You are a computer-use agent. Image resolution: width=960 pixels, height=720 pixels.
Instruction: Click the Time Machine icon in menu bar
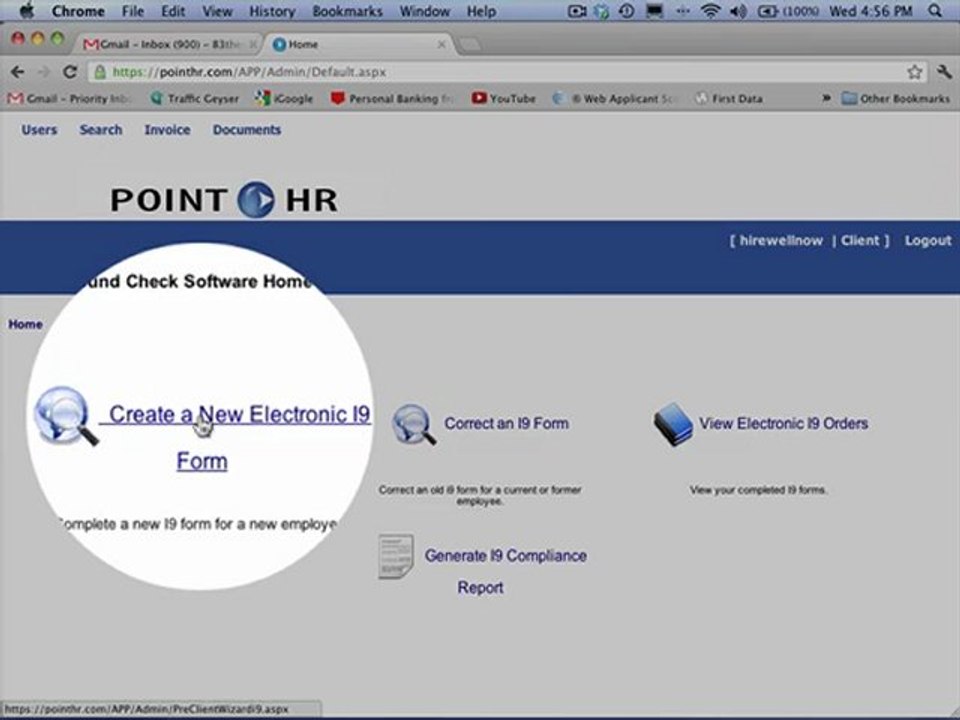[626, 11]
